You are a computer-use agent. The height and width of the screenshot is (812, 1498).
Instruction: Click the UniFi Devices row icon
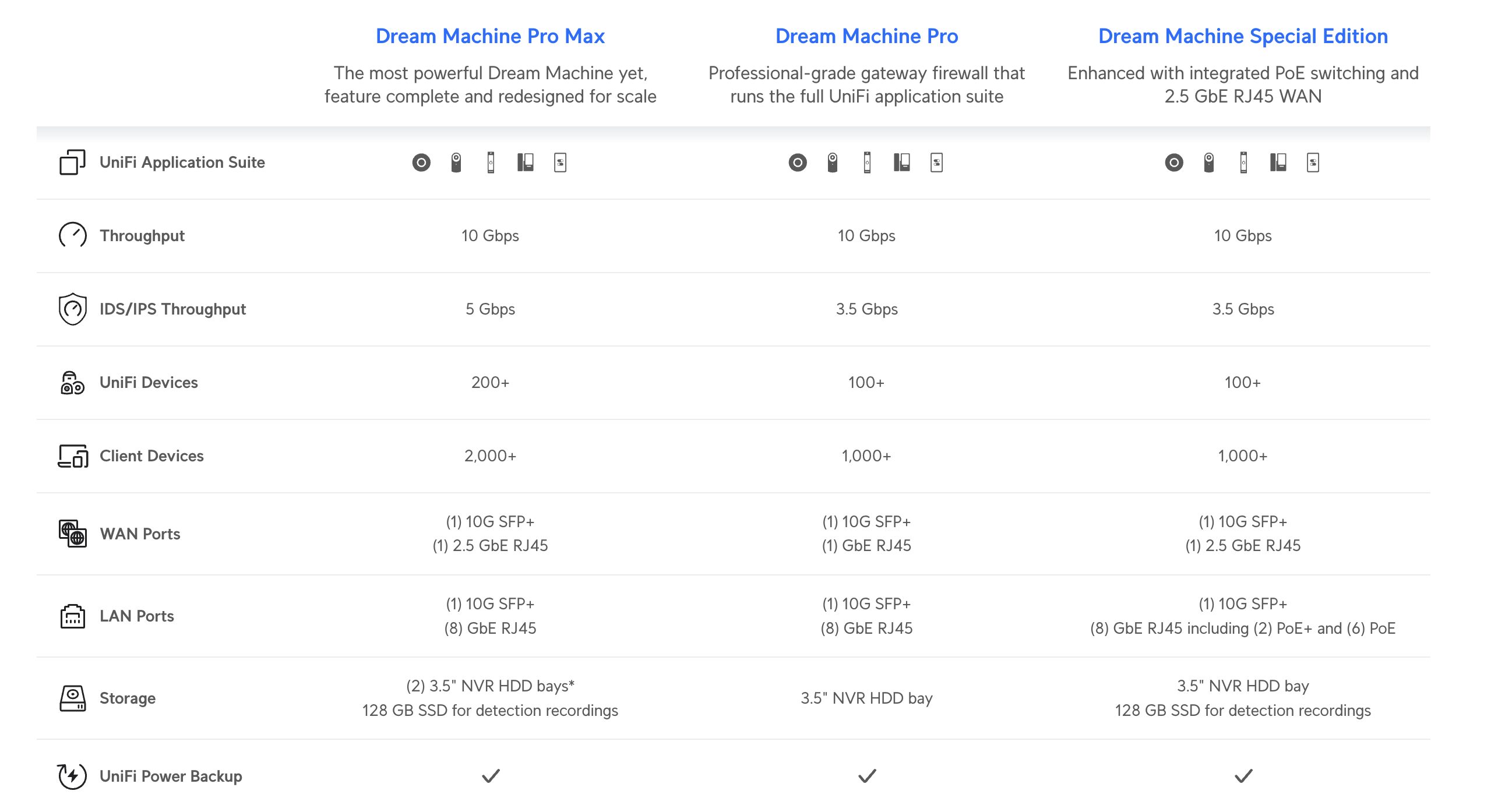[x=72, y=383]
